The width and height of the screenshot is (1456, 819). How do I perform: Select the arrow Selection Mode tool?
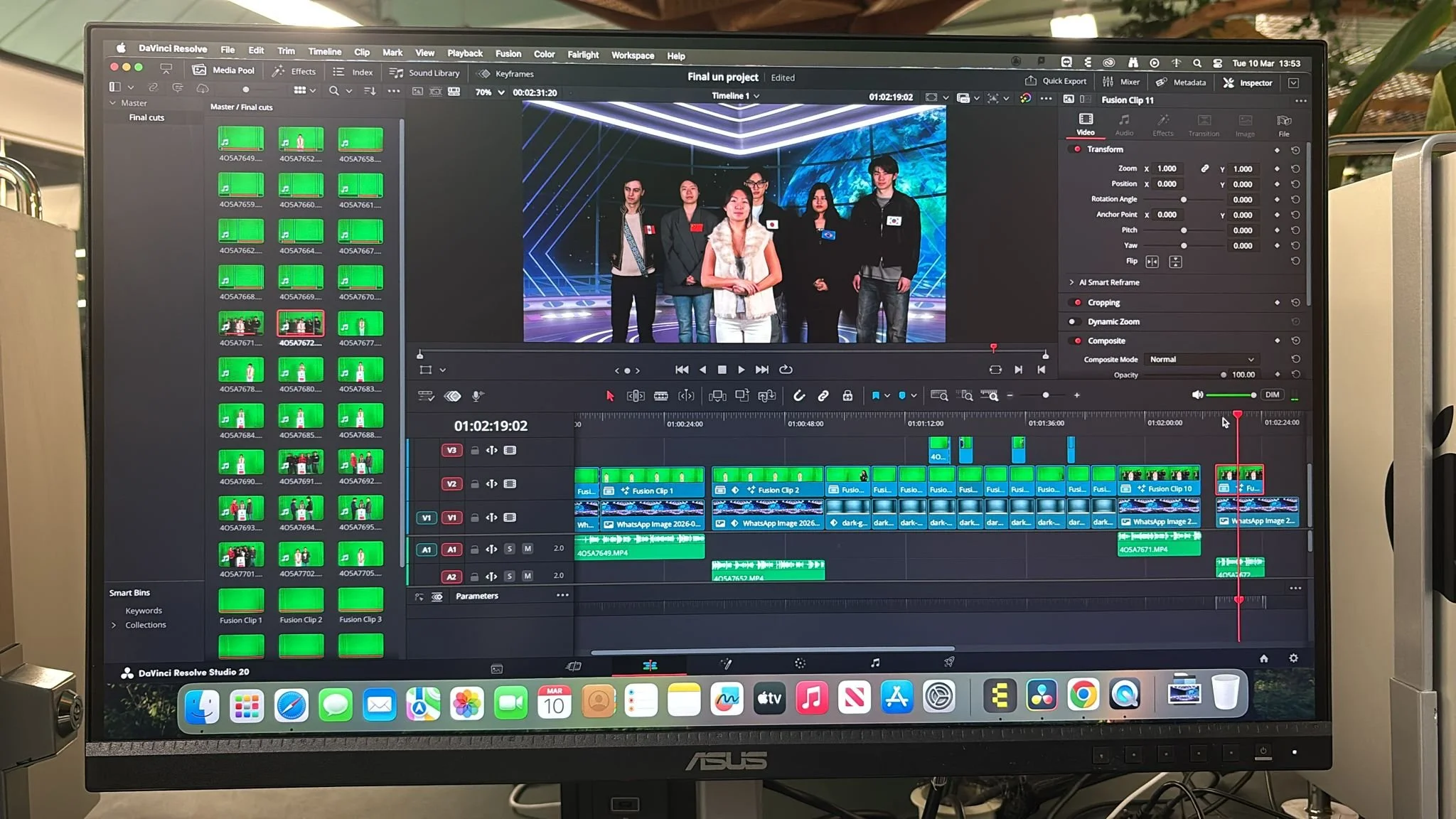point(609,396)
